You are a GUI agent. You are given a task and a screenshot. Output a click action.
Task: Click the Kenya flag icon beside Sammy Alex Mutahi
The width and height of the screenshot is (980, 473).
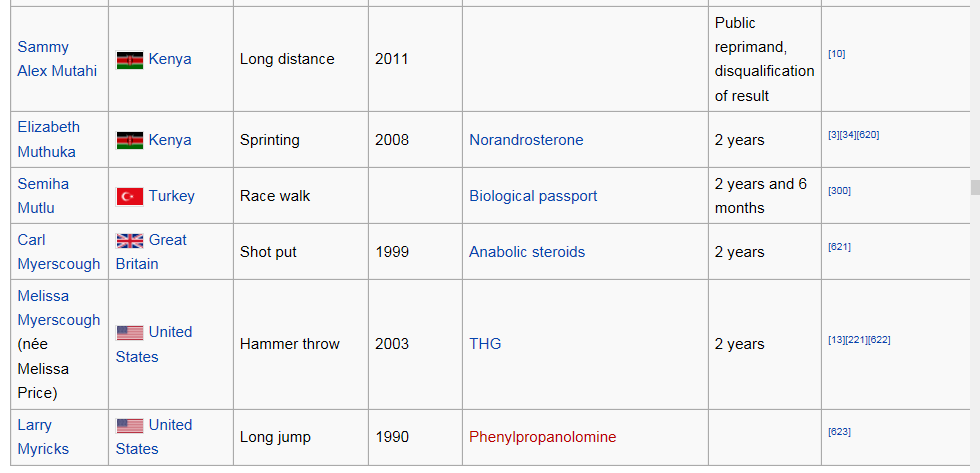(x=130, y=59)
